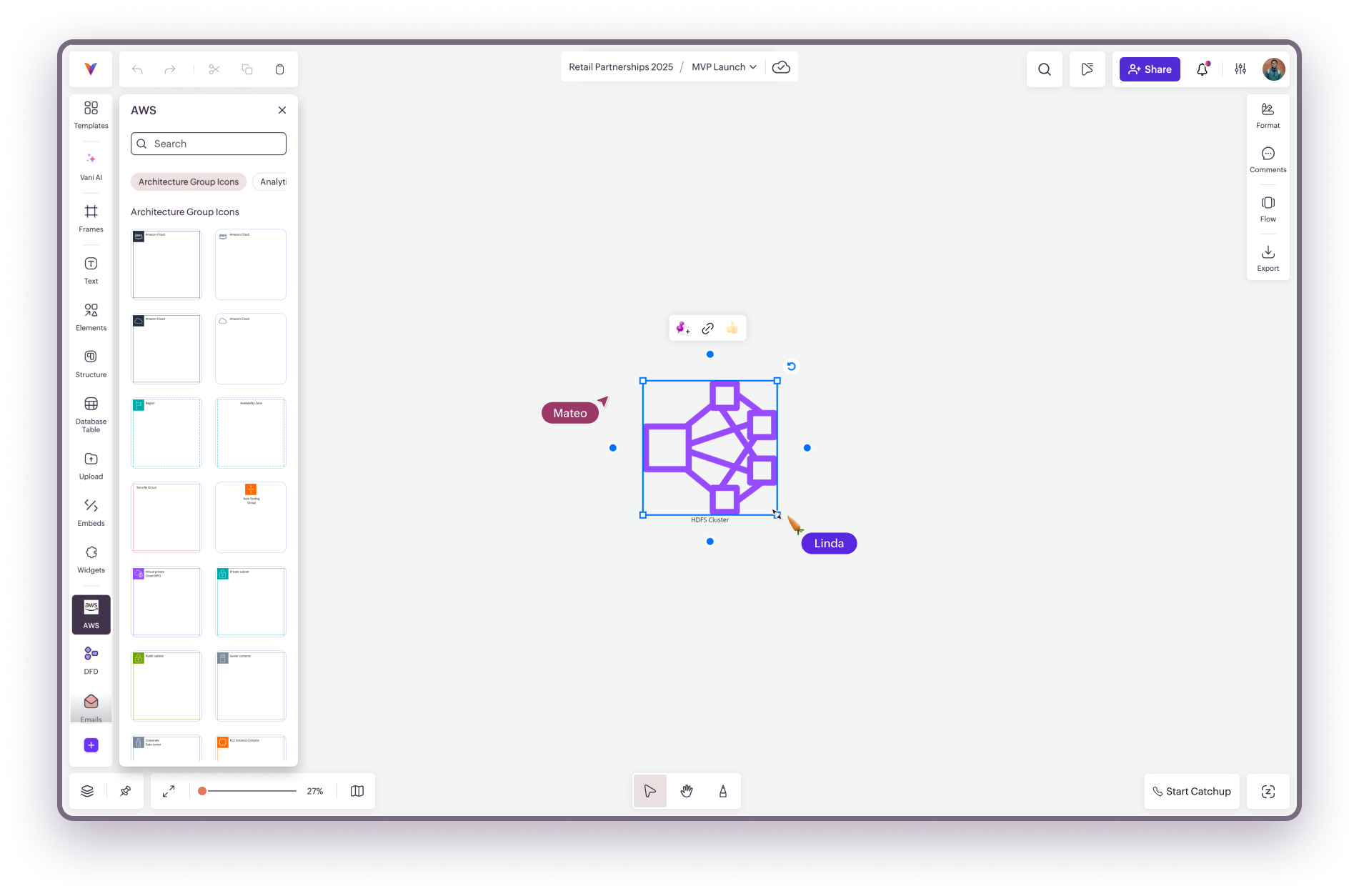Select the pen drawing tool
The height and width of the screenshot is (896, 1359).
(723, 791)
